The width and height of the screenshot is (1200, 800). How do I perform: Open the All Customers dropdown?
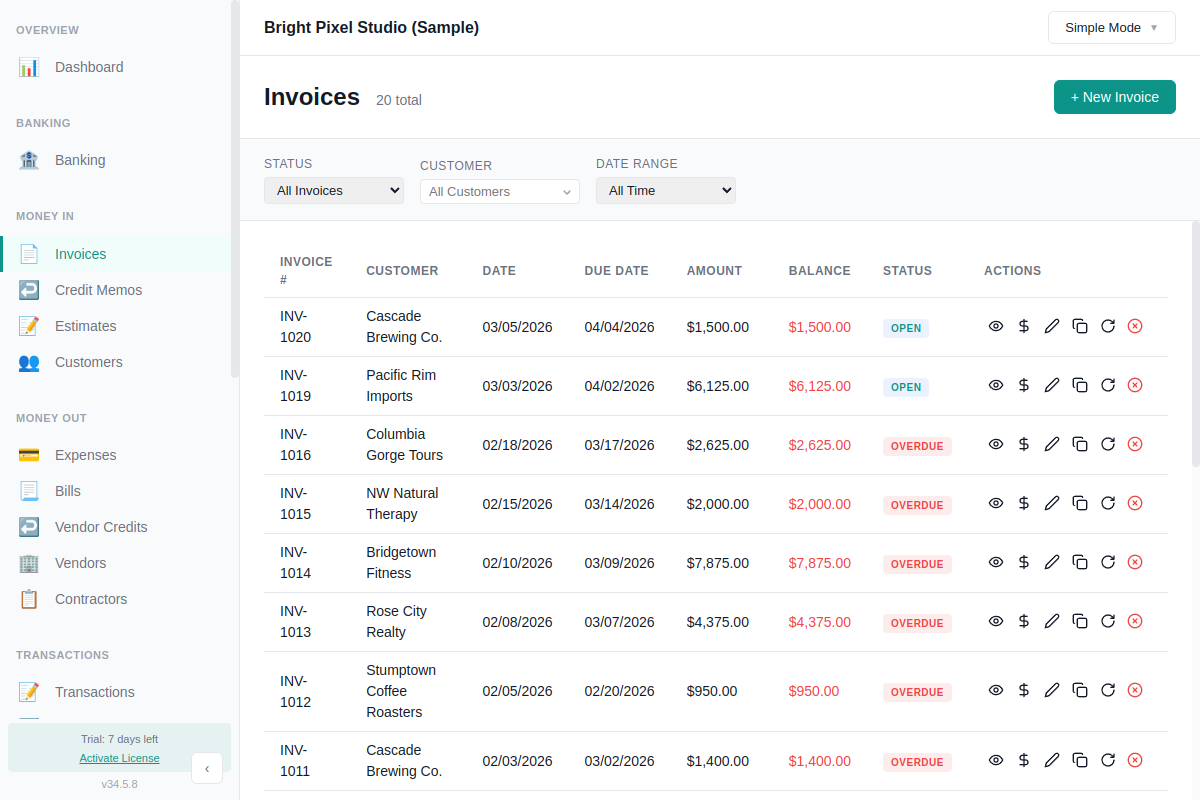pyautogui.click(x=499, y=191)
